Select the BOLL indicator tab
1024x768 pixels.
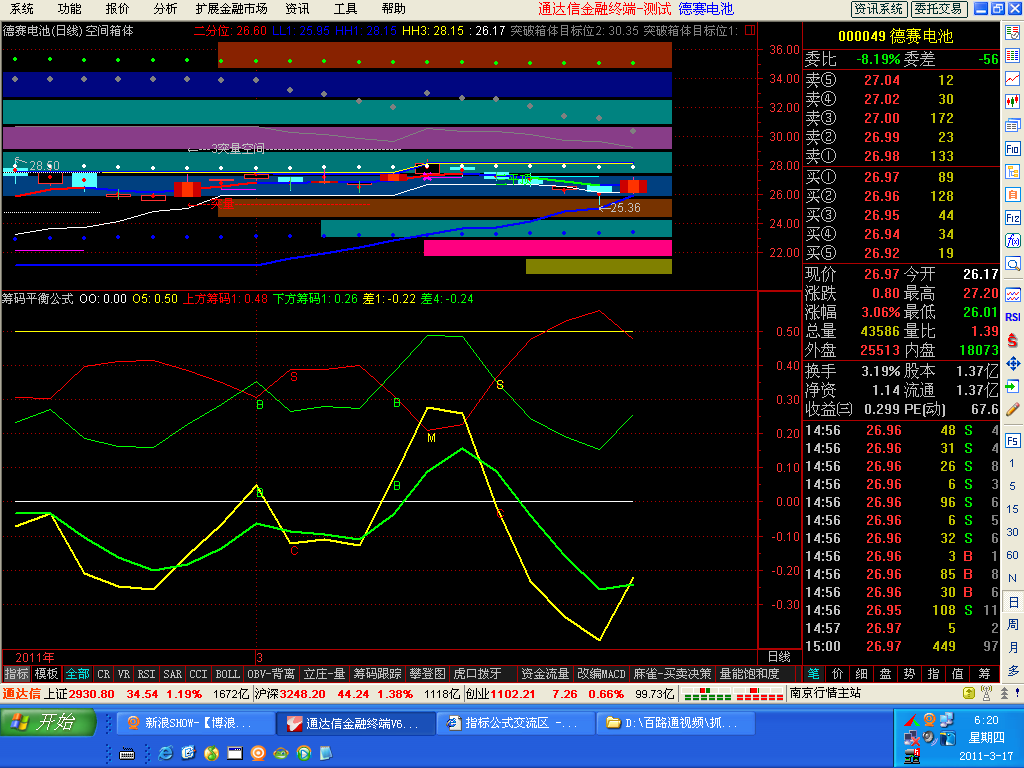(x=228, y=674)
